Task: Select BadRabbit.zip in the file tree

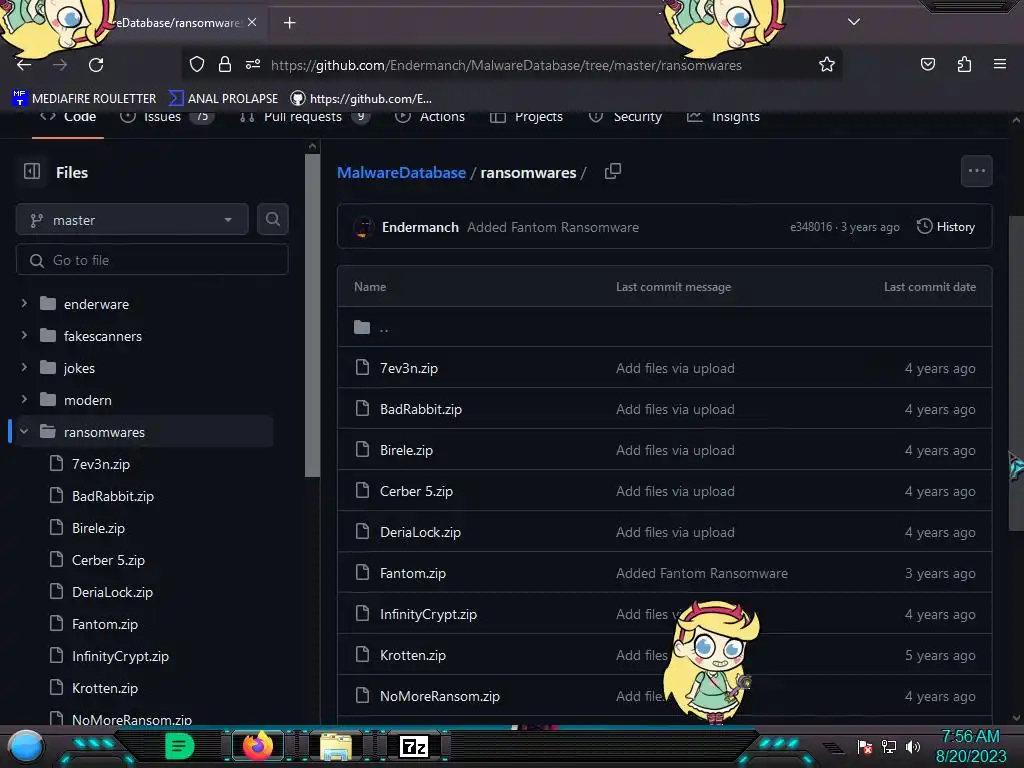Action: 112,496
